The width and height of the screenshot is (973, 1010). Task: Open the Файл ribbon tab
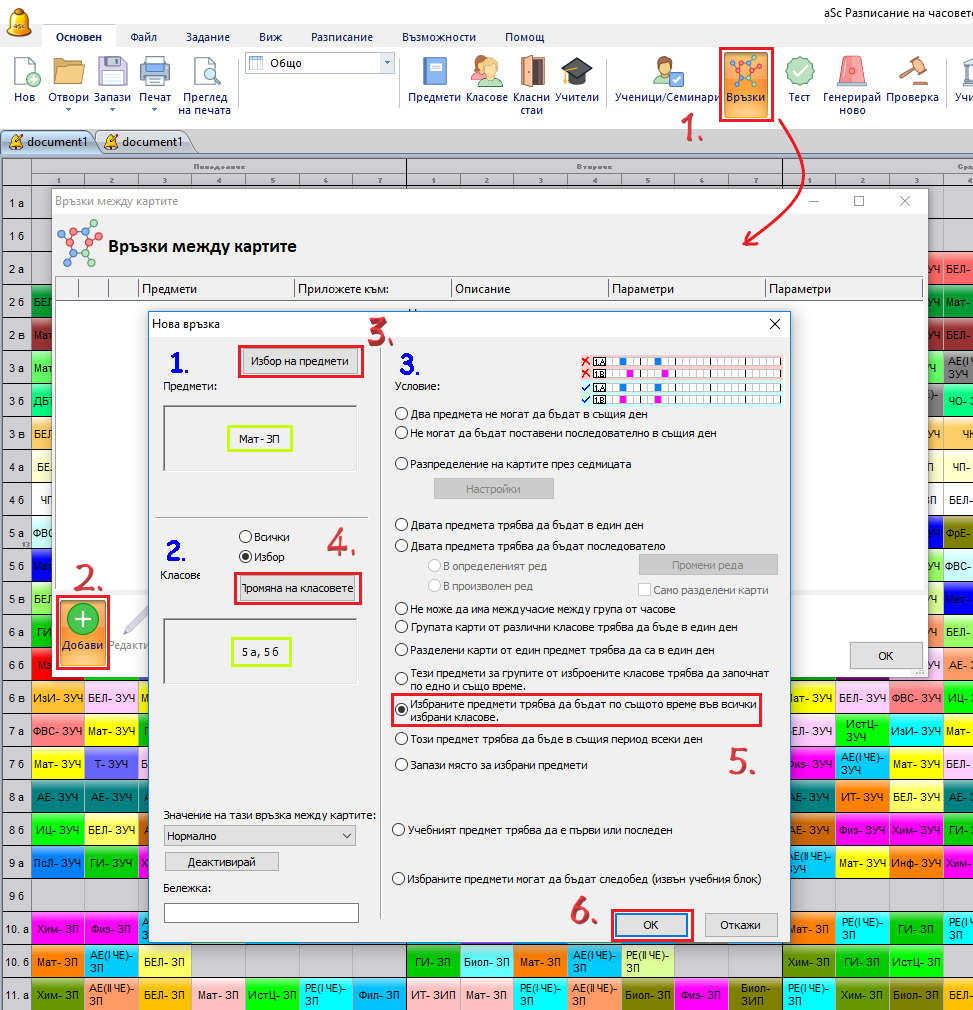(x=144, y=37)
